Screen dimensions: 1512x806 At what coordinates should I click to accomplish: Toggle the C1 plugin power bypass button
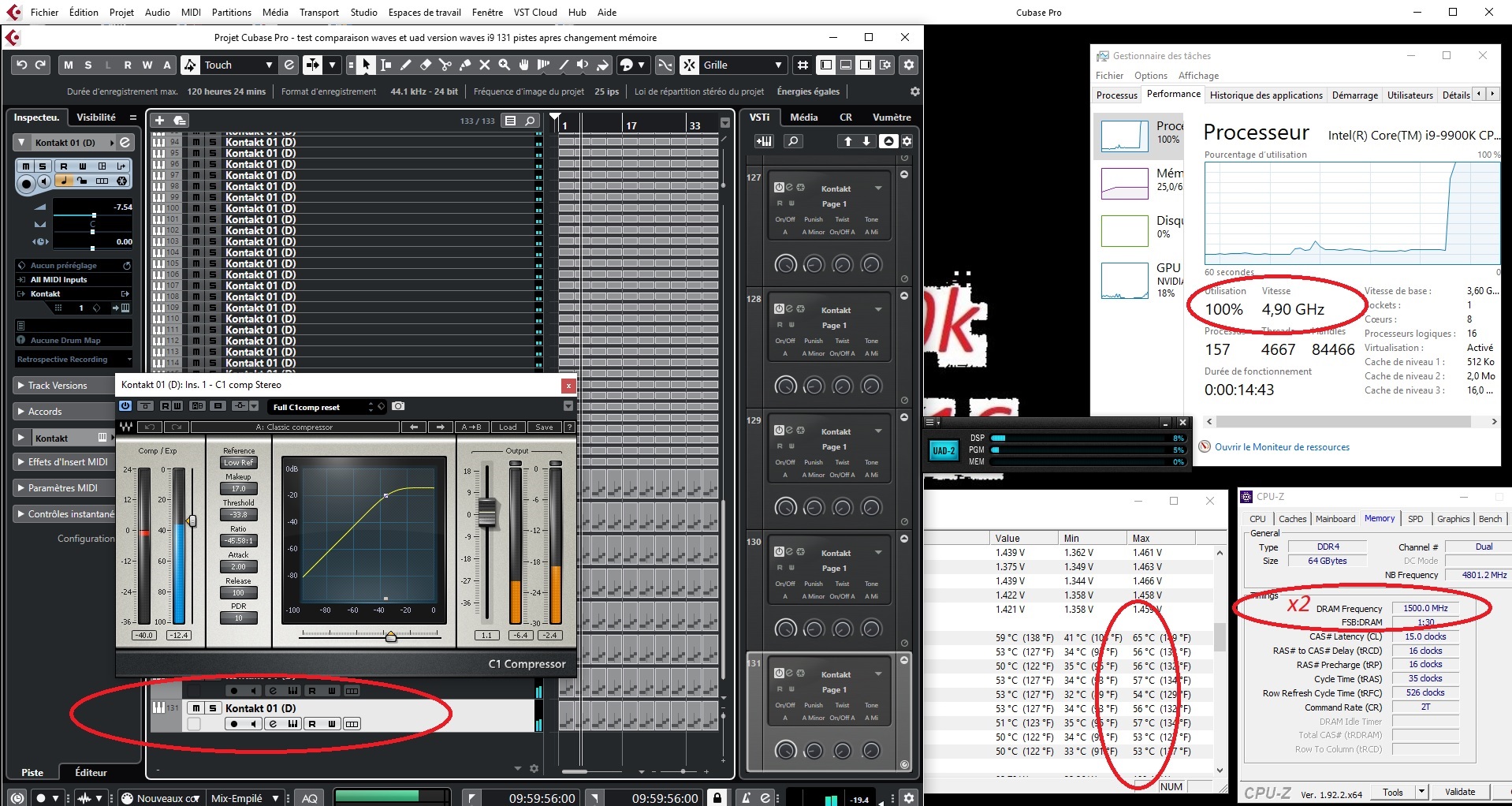point(125,406)
